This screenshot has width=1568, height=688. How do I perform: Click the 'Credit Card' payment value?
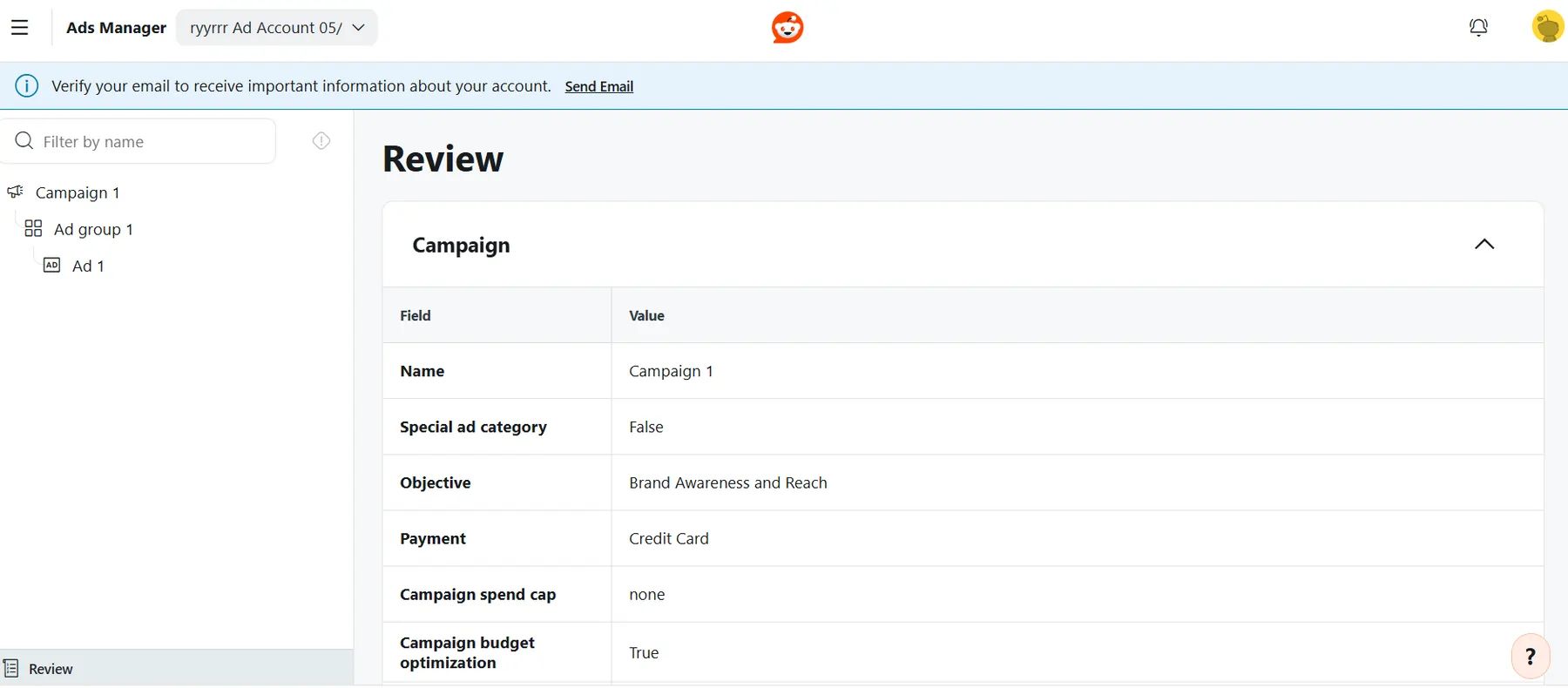[x=669, y=538]
